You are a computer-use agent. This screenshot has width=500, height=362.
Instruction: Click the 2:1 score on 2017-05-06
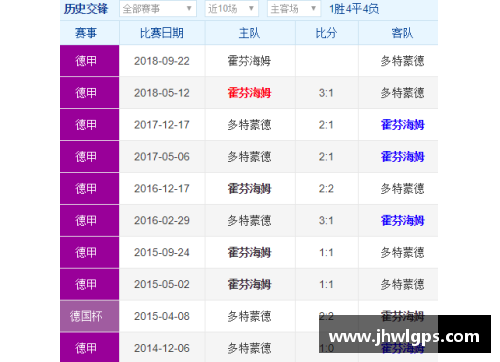(326, 157)
